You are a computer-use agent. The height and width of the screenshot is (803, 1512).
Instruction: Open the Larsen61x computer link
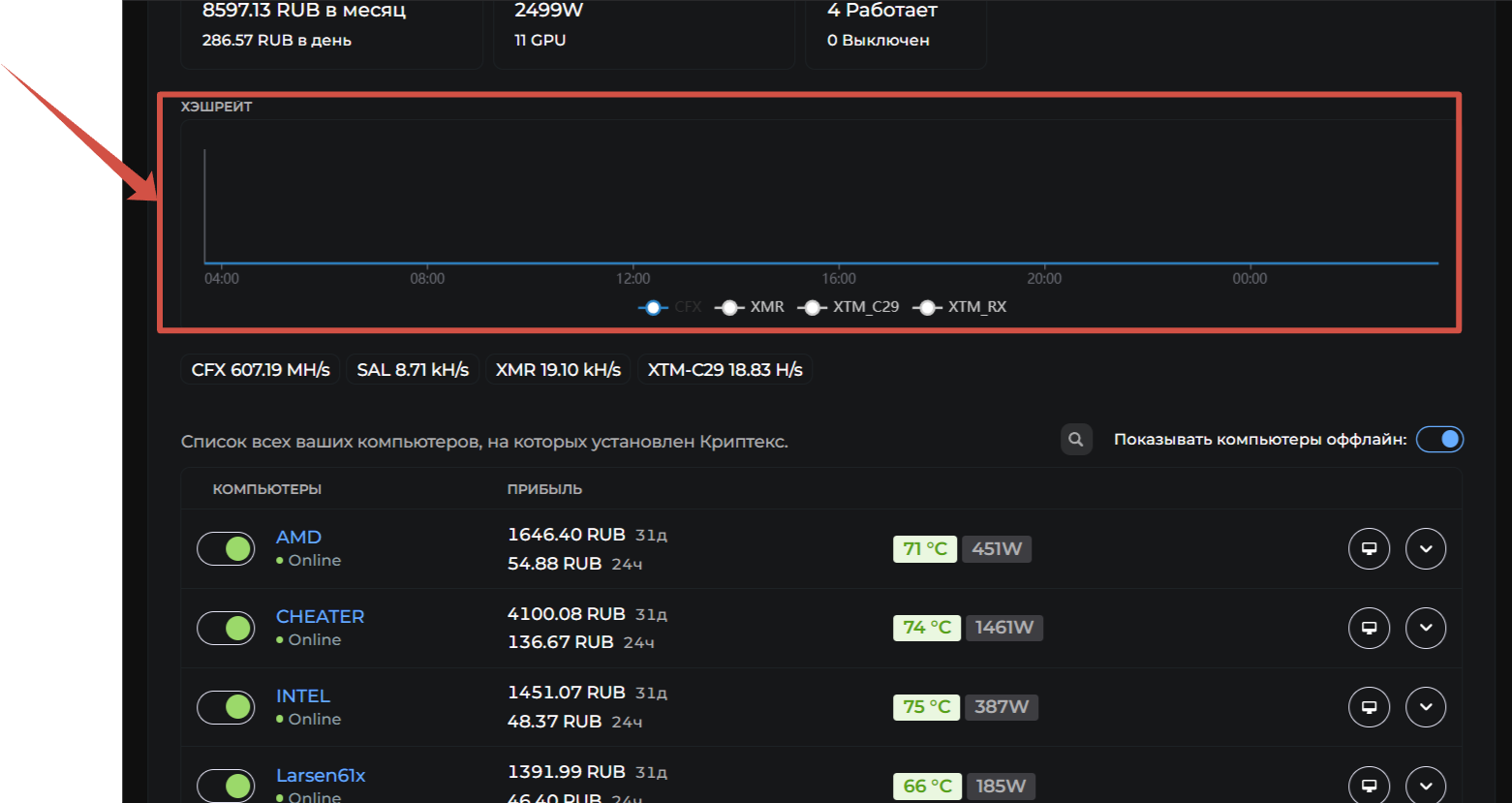(321, 776)
